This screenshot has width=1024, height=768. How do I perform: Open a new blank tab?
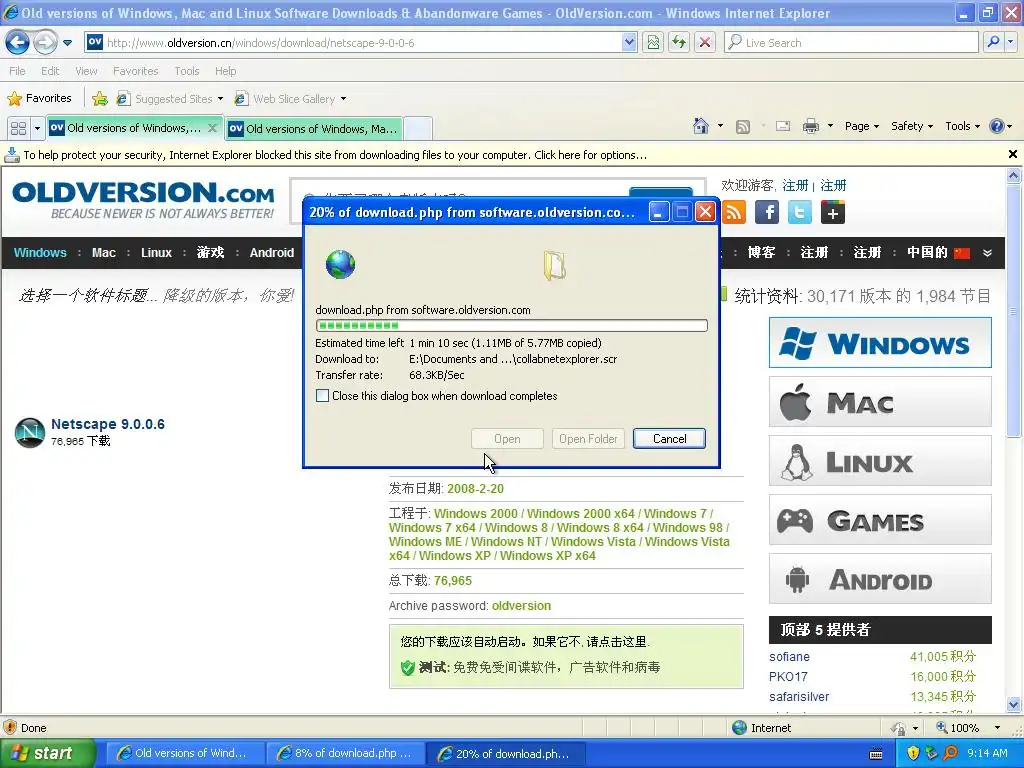418,129
